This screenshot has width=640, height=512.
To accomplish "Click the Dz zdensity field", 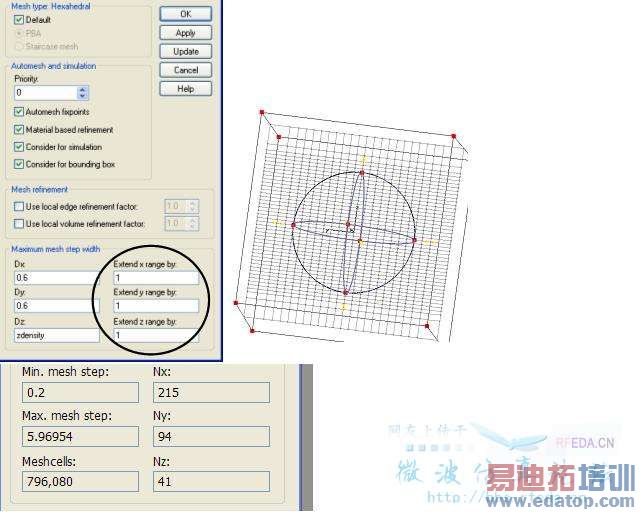I will [57, 335].
